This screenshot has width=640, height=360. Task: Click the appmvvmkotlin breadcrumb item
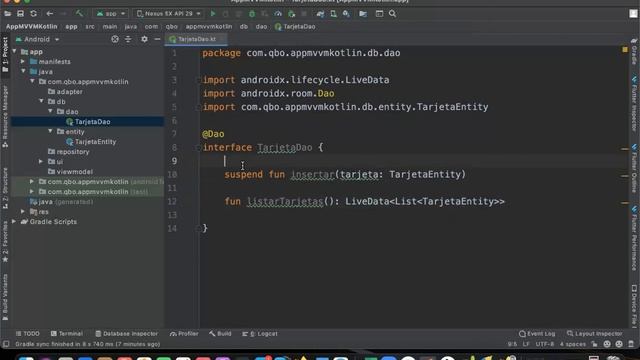coord(209,27)
